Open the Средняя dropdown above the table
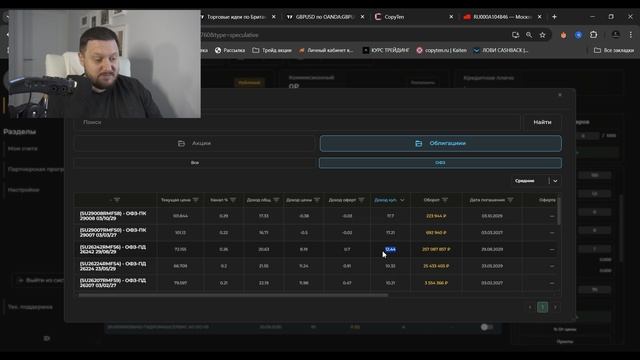Image resolution: width=640 pixels, height=360 pixels. 536,180
